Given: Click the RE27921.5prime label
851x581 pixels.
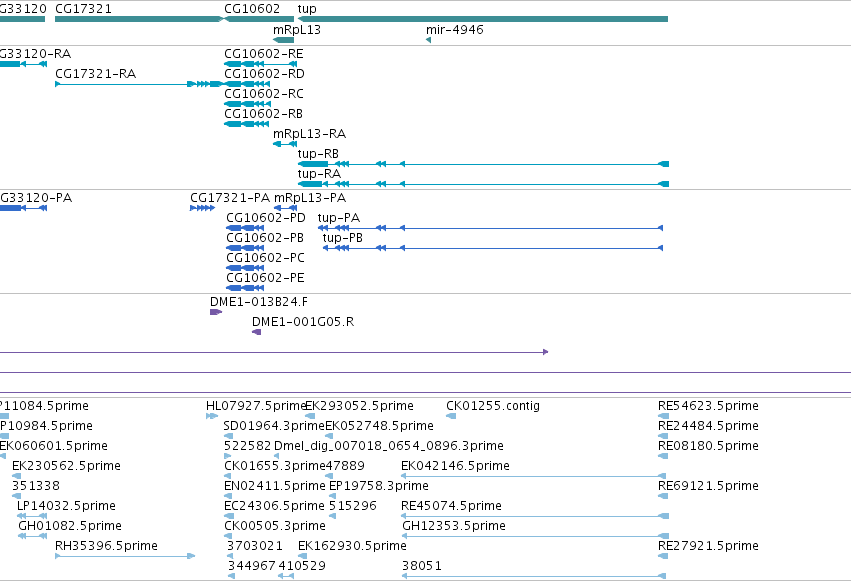Looking at the screenshot, I should 708,546.
